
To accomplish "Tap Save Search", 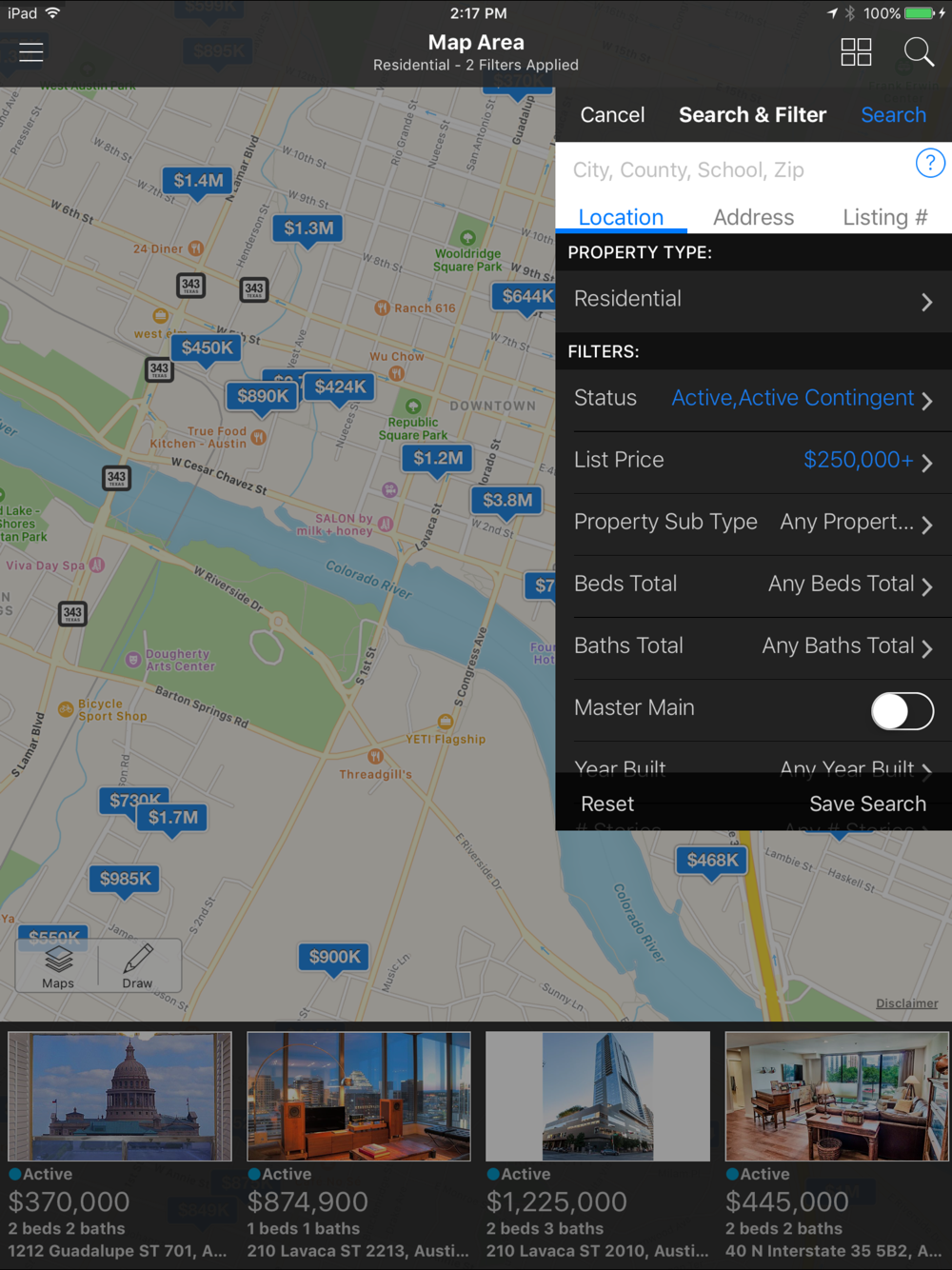I will pos(867,804).
